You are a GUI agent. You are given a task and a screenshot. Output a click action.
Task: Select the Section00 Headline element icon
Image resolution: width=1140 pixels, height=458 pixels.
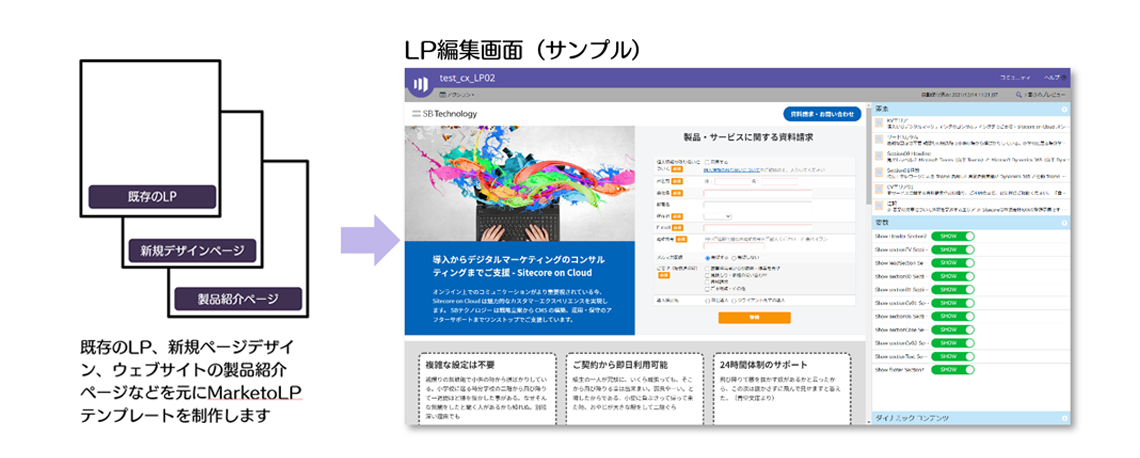point(879,157)
